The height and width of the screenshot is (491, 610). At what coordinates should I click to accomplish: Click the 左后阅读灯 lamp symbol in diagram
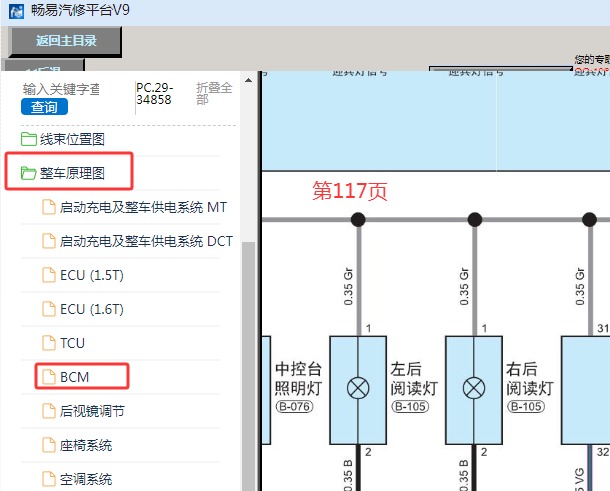(358, 388)
